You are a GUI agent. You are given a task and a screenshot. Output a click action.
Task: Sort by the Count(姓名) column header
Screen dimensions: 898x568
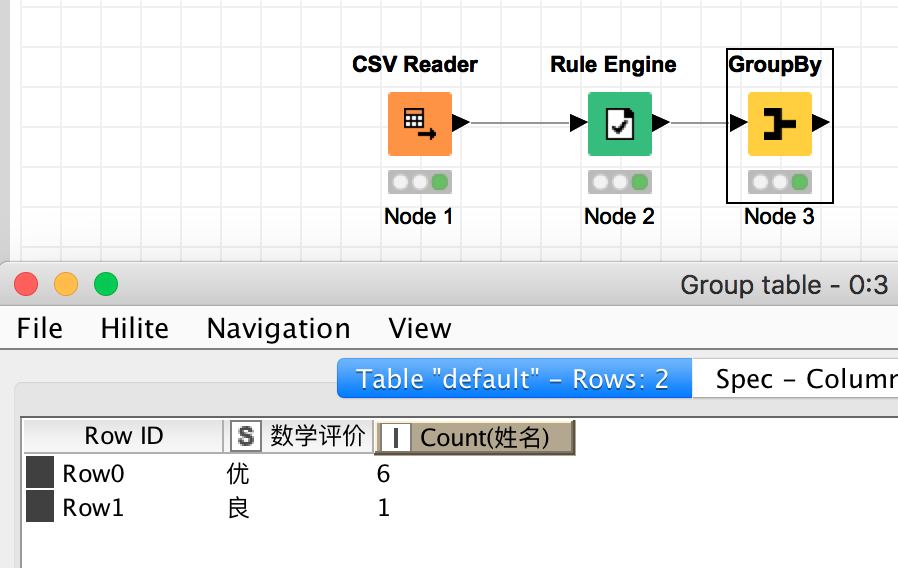[x=475, y=437]
